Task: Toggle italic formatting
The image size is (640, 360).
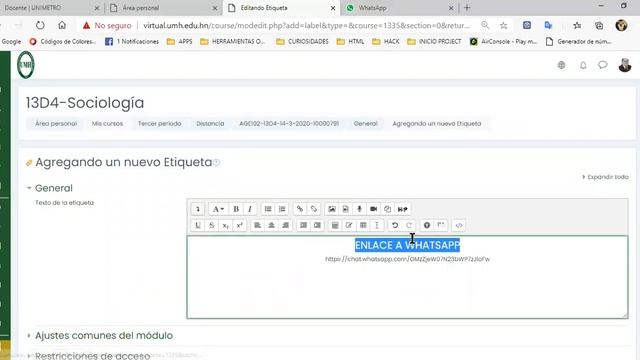Action: 250,209
